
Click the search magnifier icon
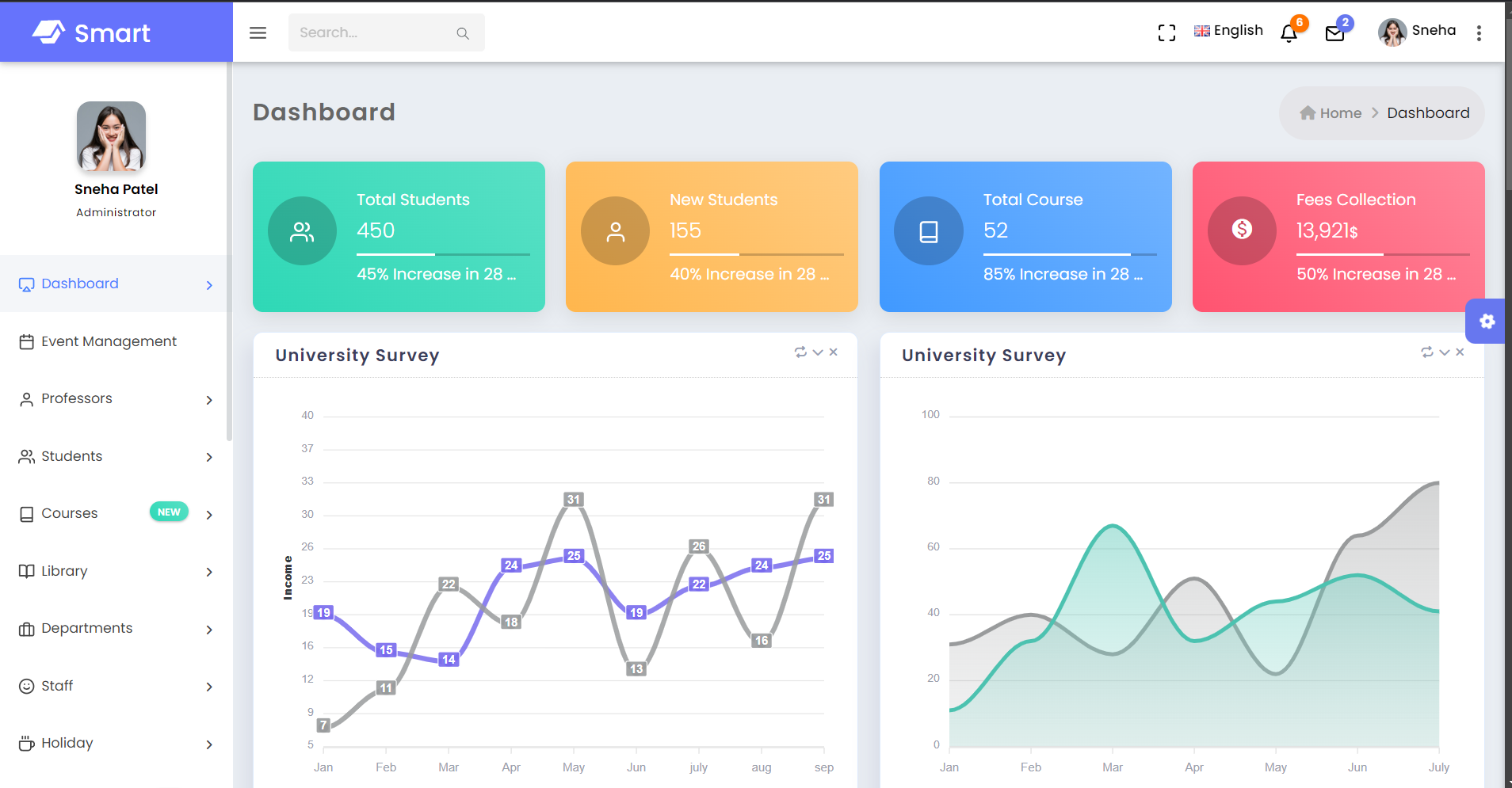(x=463, y=33)
